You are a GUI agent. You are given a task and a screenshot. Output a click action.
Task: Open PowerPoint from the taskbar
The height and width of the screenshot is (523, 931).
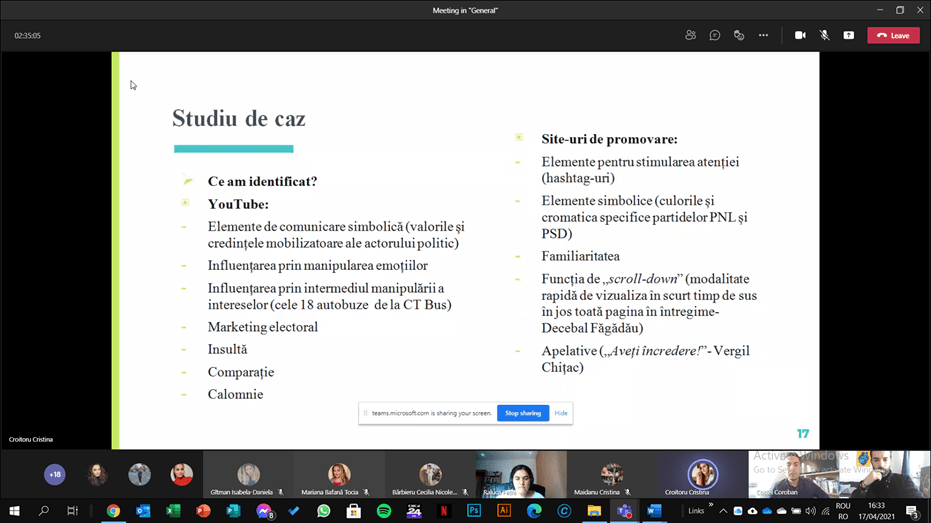[x=203, y=511]
